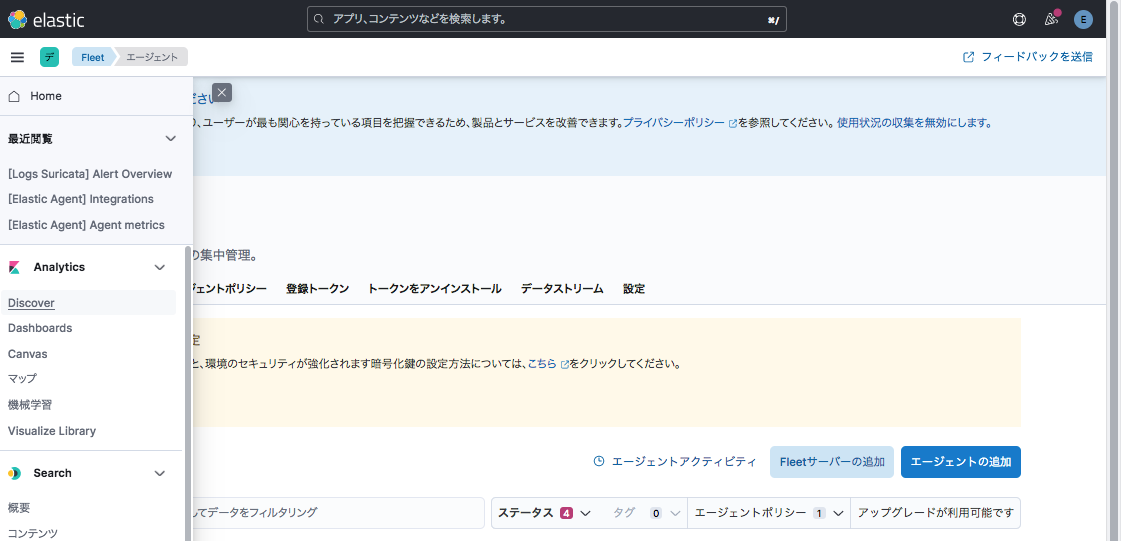Open the newsfeed notifications icon

(1050, 19)
